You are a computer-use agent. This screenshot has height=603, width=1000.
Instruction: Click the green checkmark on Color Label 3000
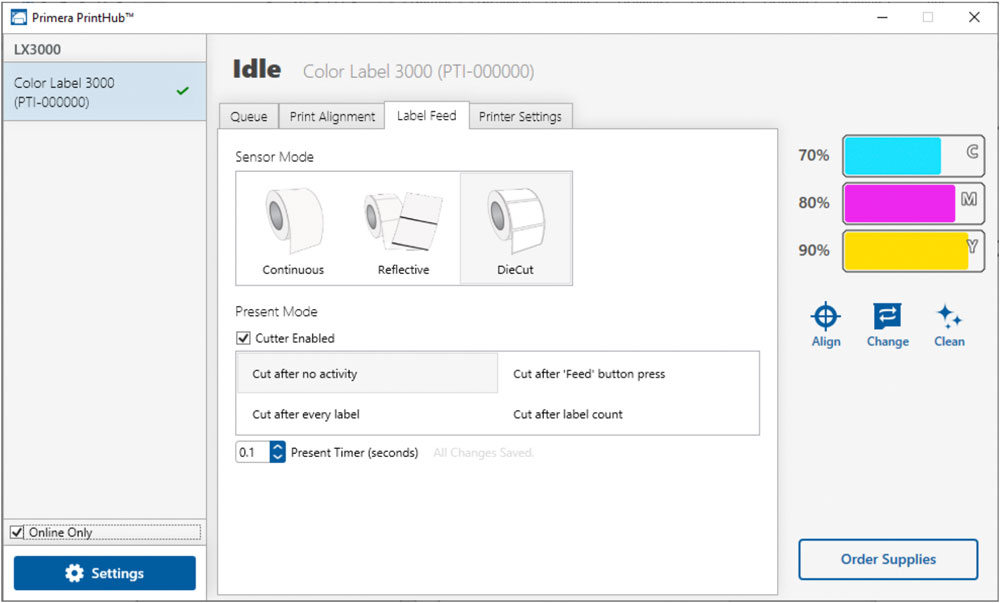(182, 91)
